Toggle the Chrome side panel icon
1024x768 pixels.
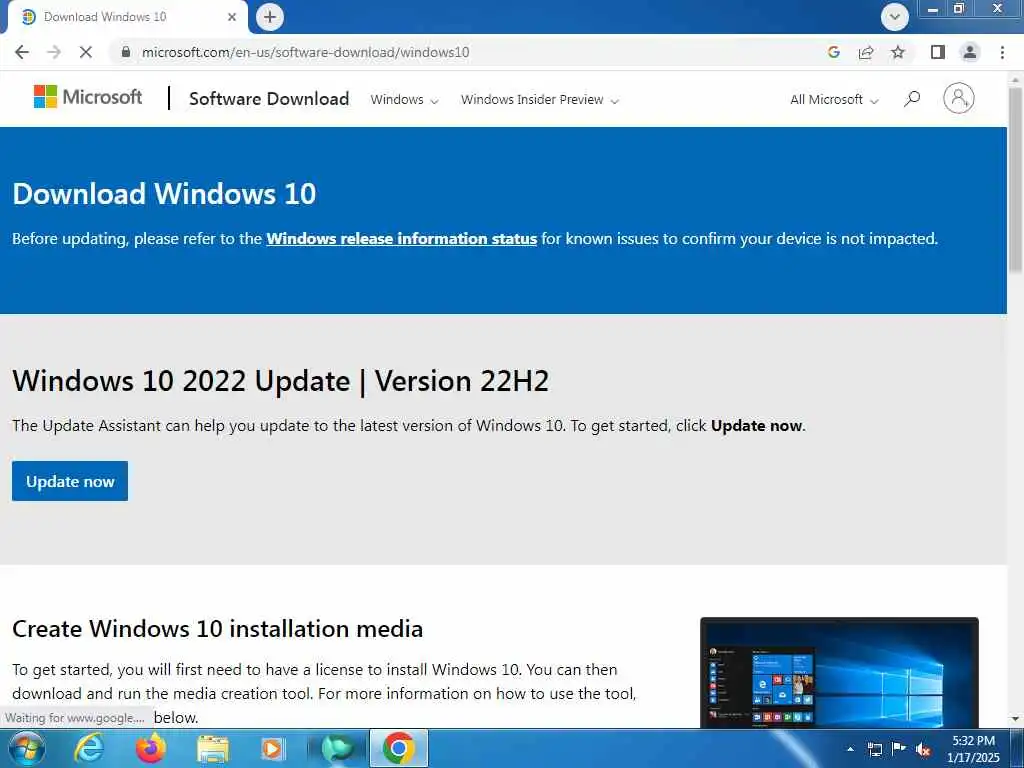[938, 52]
